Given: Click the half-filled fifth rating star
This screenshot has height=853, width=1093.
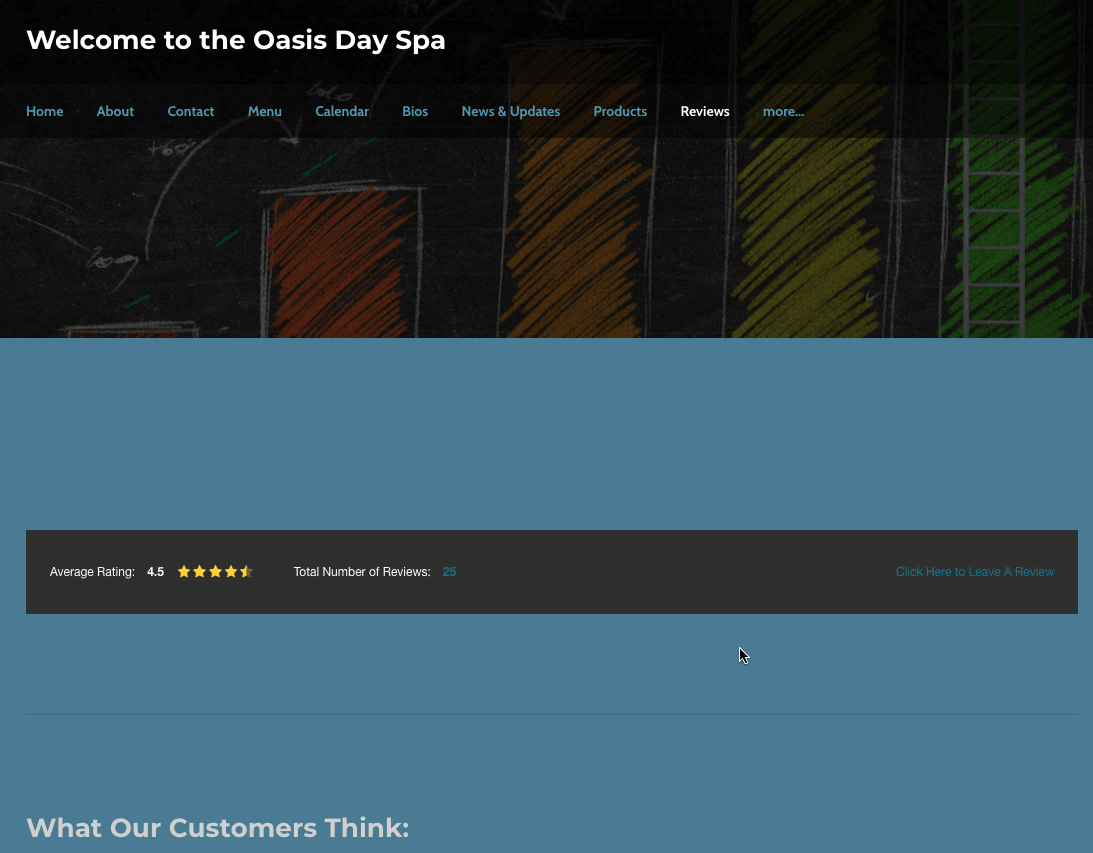Looking at the screenshot, I should pyautogui.click(x=247, y=571).
